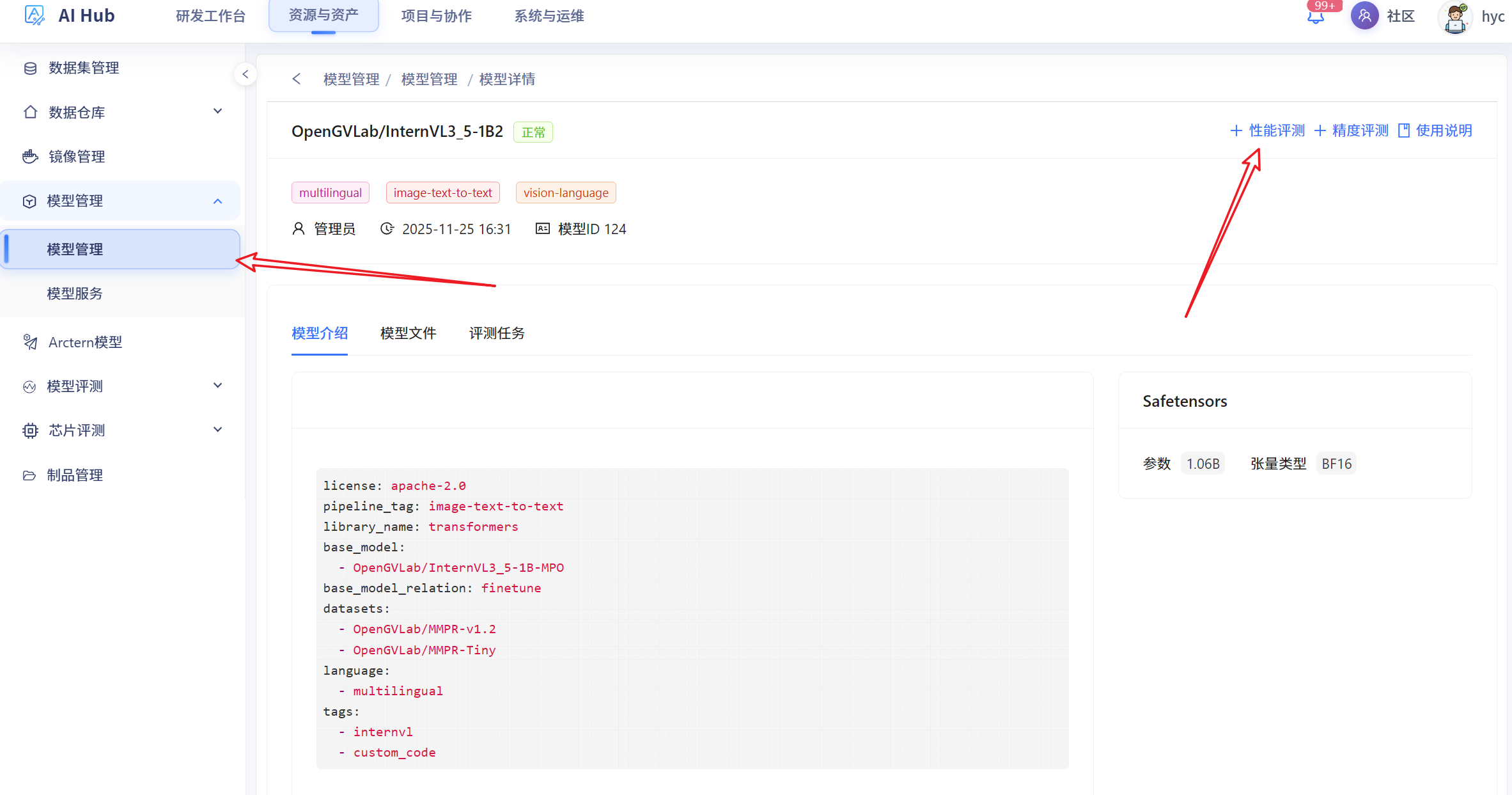Add an accuracy evaluation

pyautogui.click(x=1352, y=130)
